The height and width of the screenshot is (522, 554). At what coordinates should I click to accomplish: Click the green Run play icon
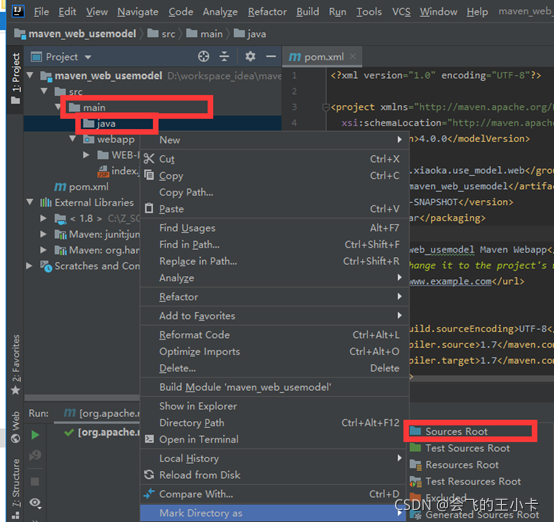[35, 435]
